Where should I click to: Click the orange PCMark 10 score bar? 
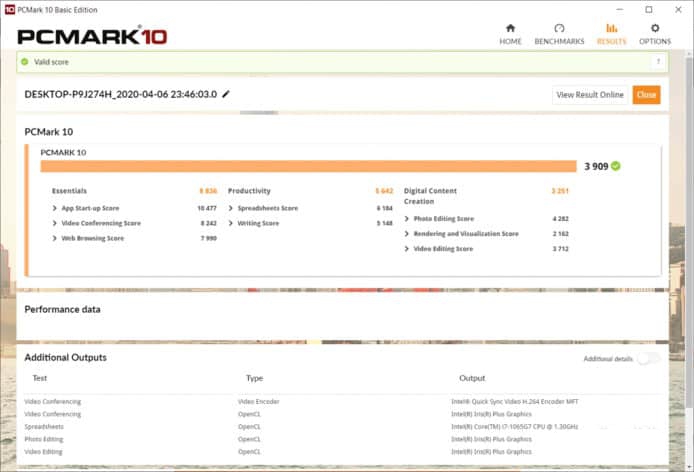click(308, 166)
